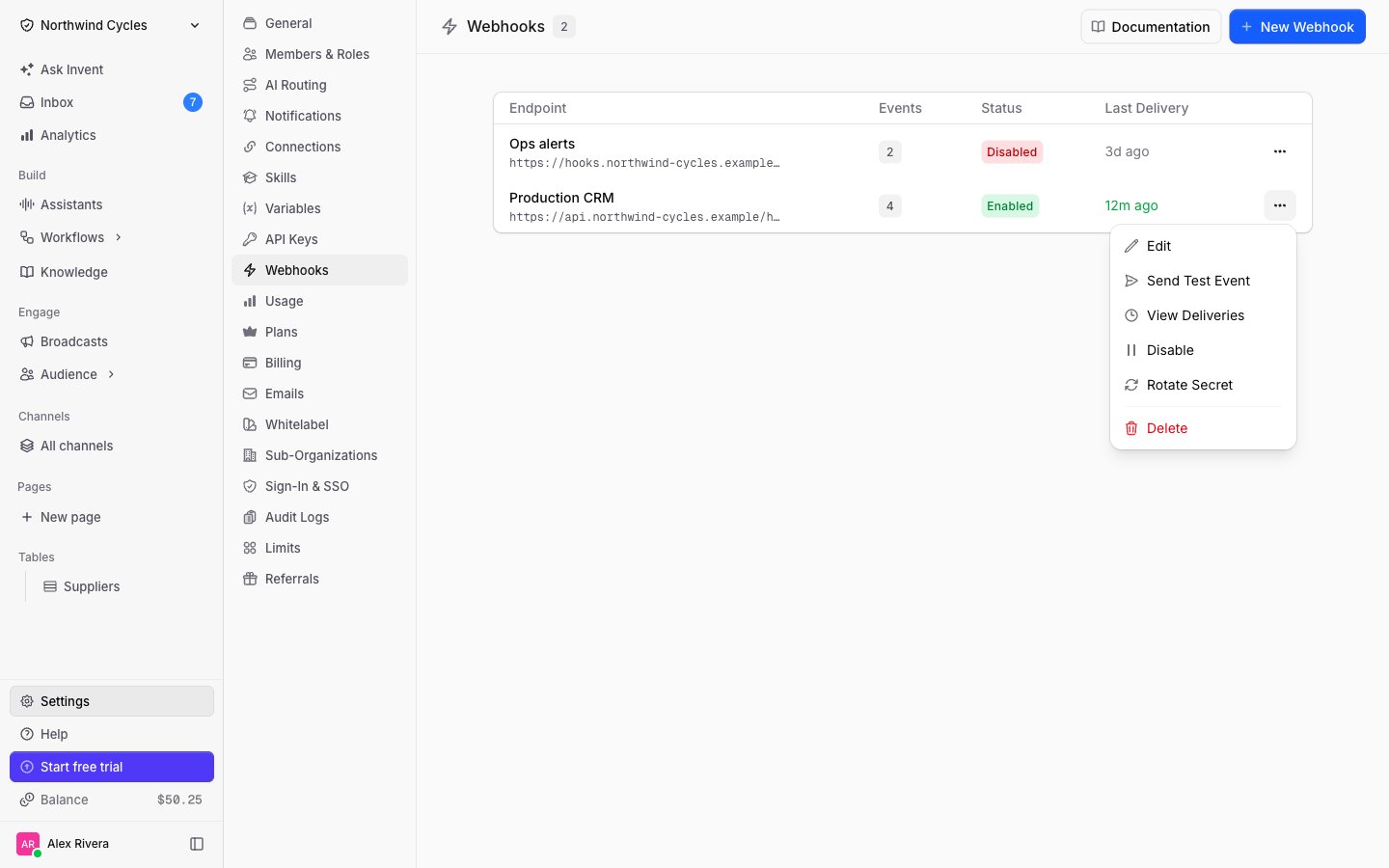
Task: Click the Production CRM endpoint name
Action: [561, 198]
